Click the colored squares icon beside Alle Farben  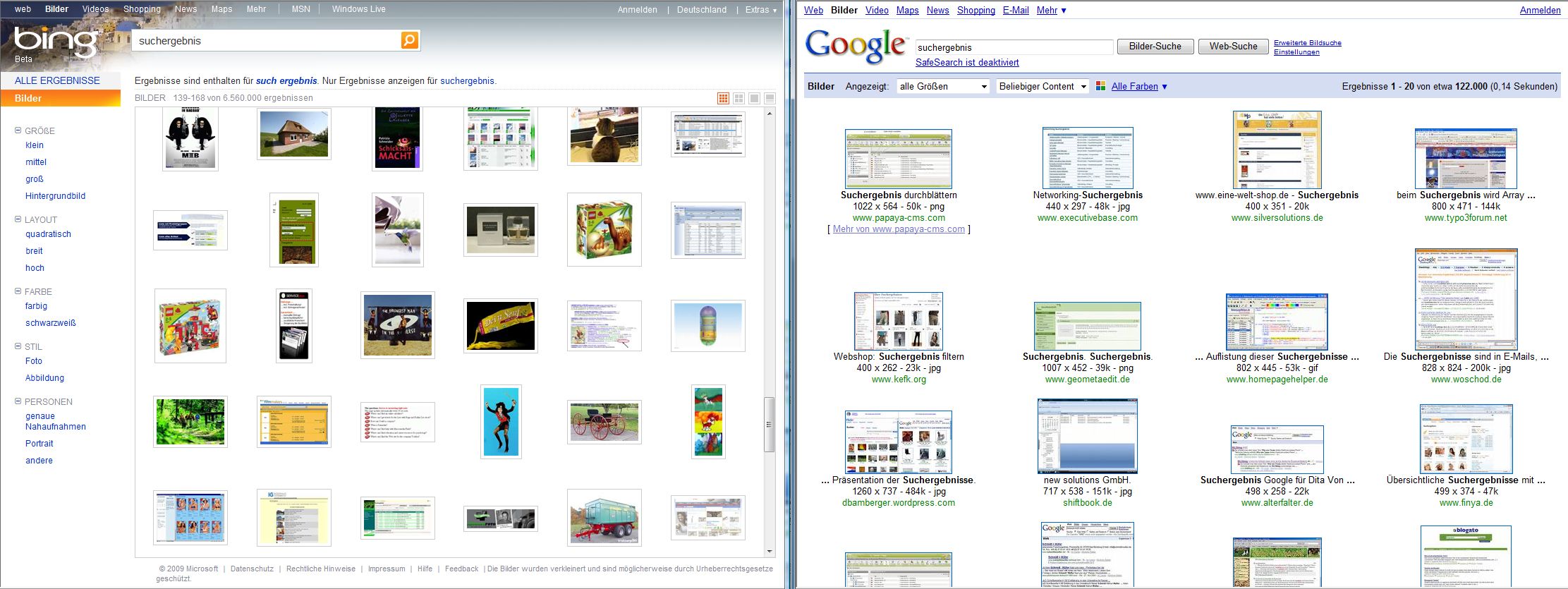click(x=1100, y=86)
